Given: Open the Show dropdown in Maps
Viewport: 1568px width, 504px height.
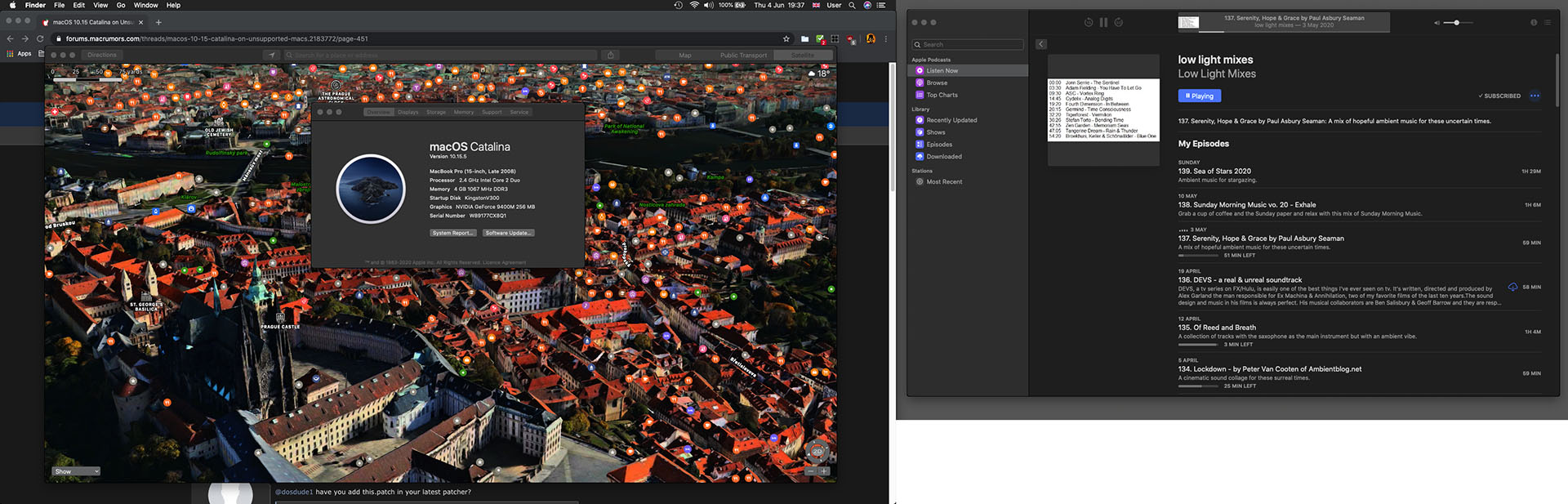Looking at the screenshot, I should pos(77,471).
